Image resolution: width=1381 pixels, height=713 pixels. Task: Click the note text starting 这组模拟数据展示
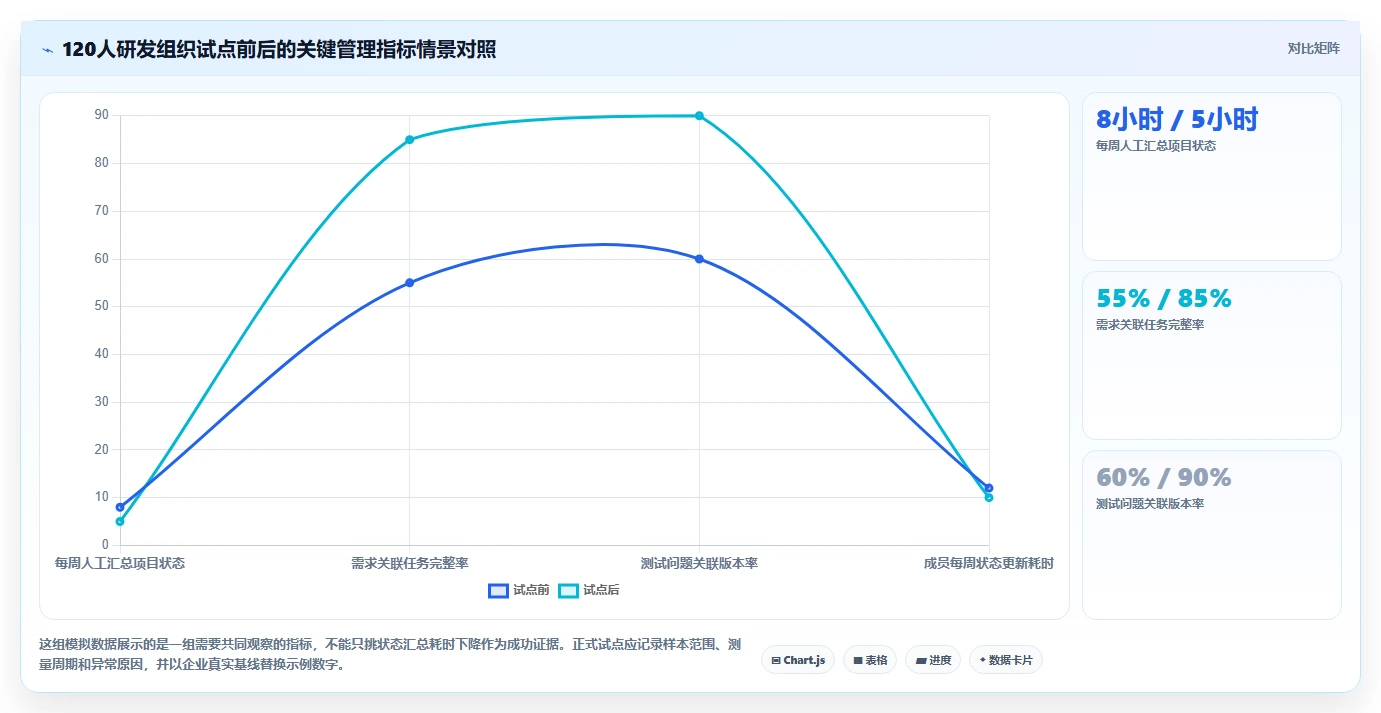[390, 654]
